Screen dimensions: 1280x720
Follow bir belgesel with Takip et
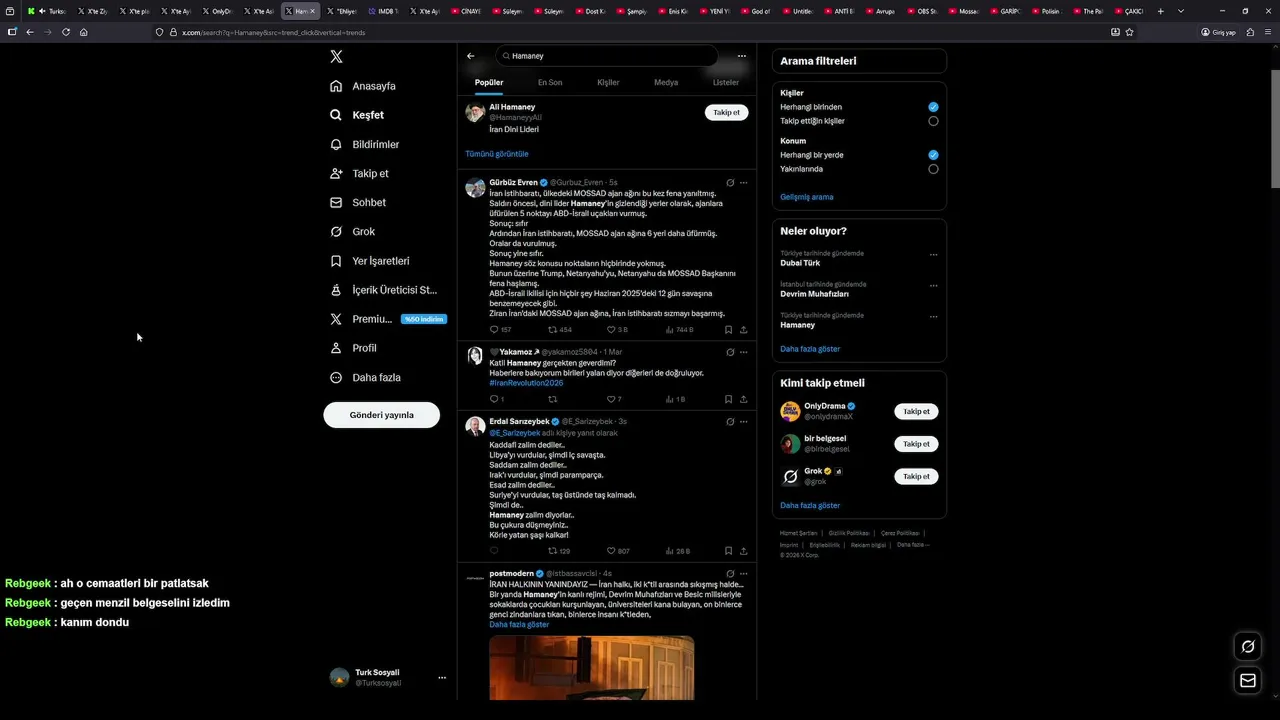[x=916, y=444]
